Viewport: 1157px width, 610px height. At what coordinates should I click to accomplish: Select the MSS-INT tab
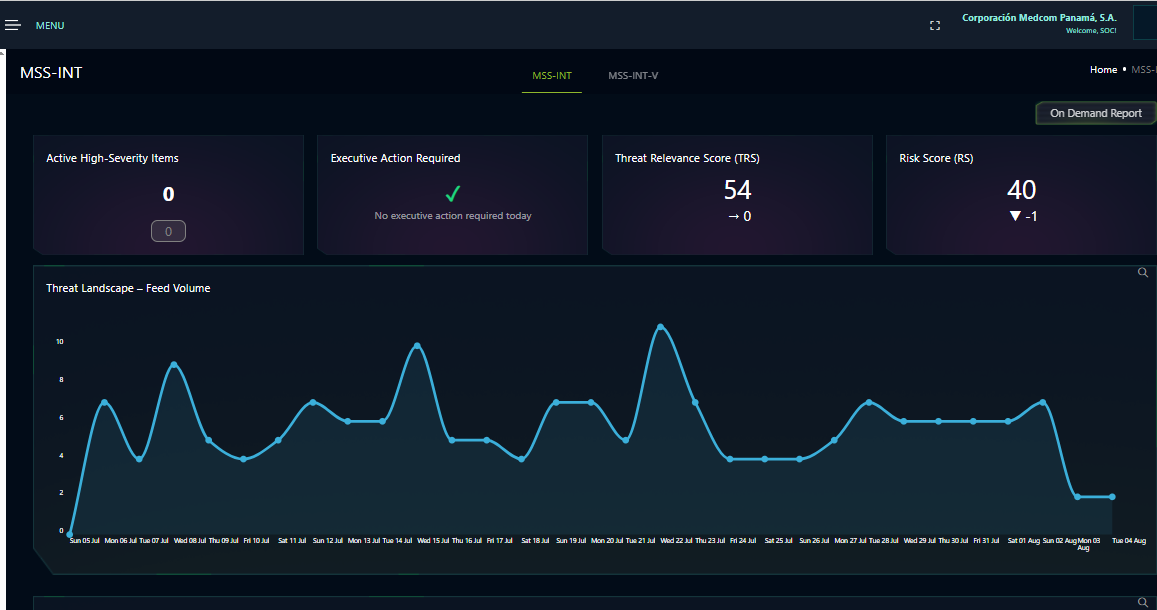(552, 75)
